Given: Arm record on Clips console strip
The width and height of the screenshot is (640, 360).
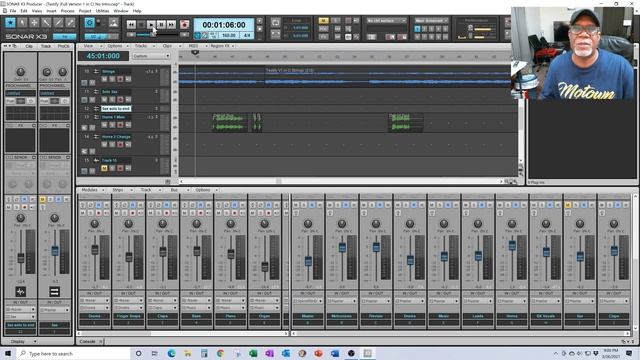Looking at the screenshot, I should tap(167, 213).
